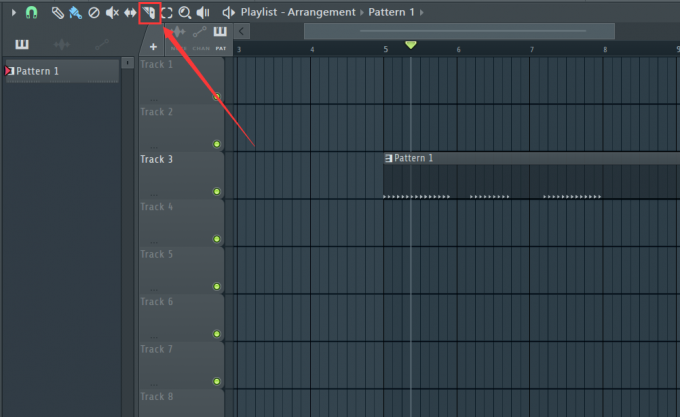
Task: Click the Playback speaker tool
Action: (203, 12)
